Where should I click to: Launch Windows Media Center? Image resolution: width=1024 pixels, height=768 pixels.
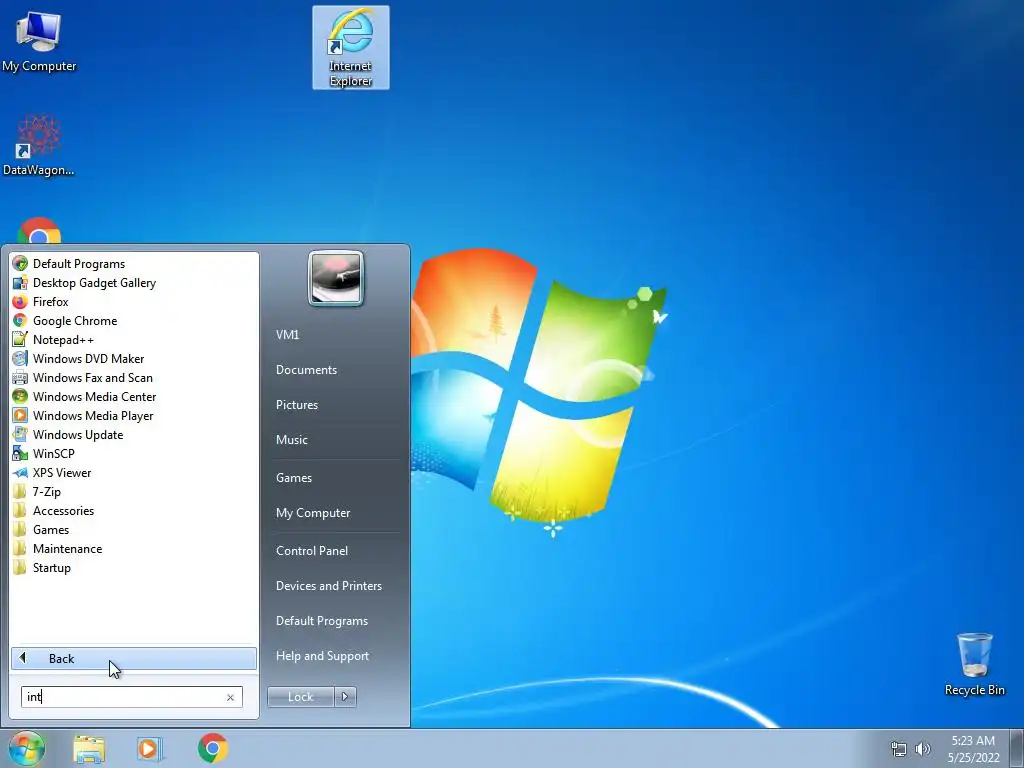134,396
